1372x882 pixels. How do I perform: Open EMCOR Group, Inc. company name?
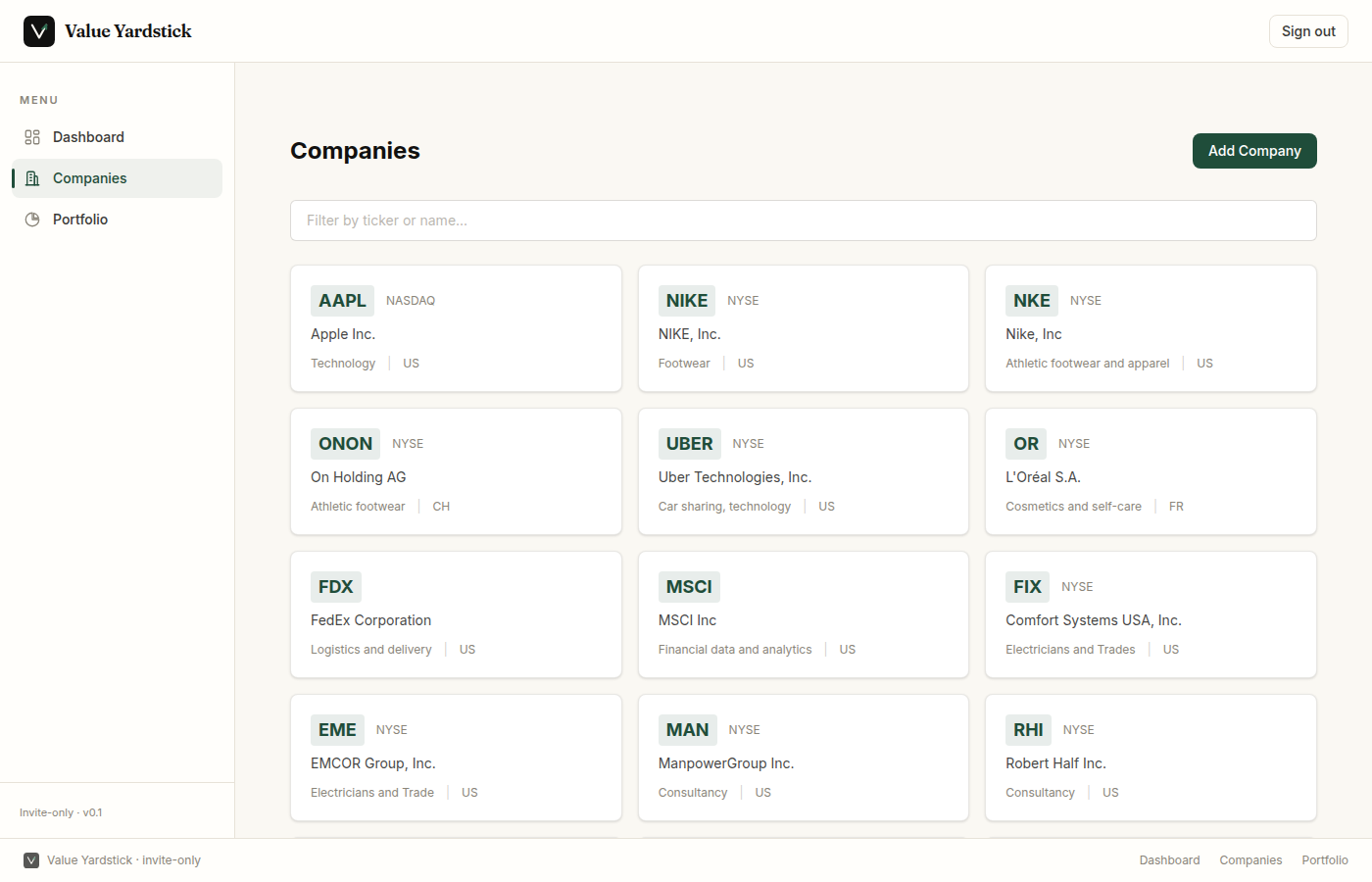373,763
